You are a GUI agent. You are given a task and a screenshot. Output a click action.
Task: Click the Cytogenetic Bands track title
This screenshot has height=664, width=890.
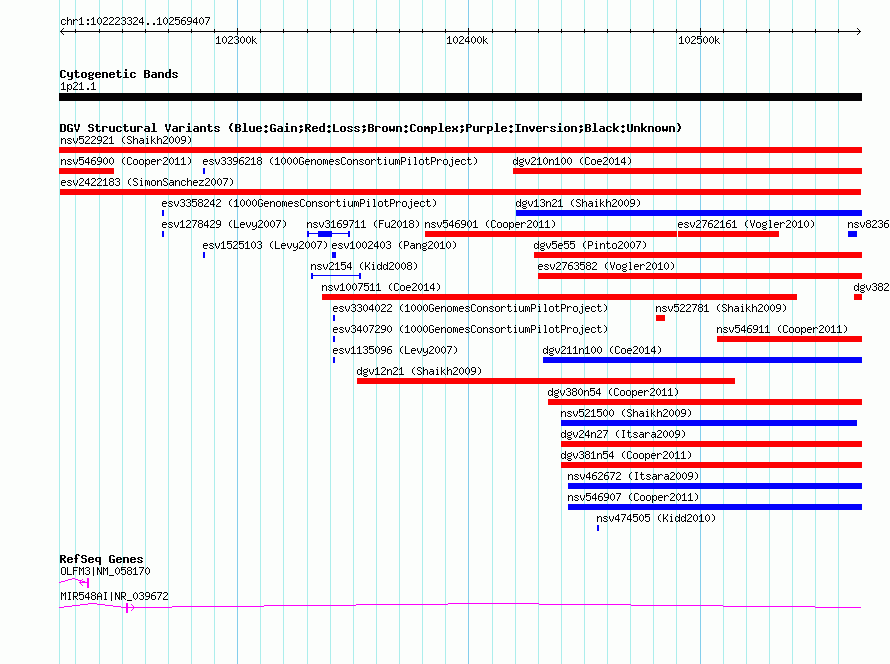119,74
